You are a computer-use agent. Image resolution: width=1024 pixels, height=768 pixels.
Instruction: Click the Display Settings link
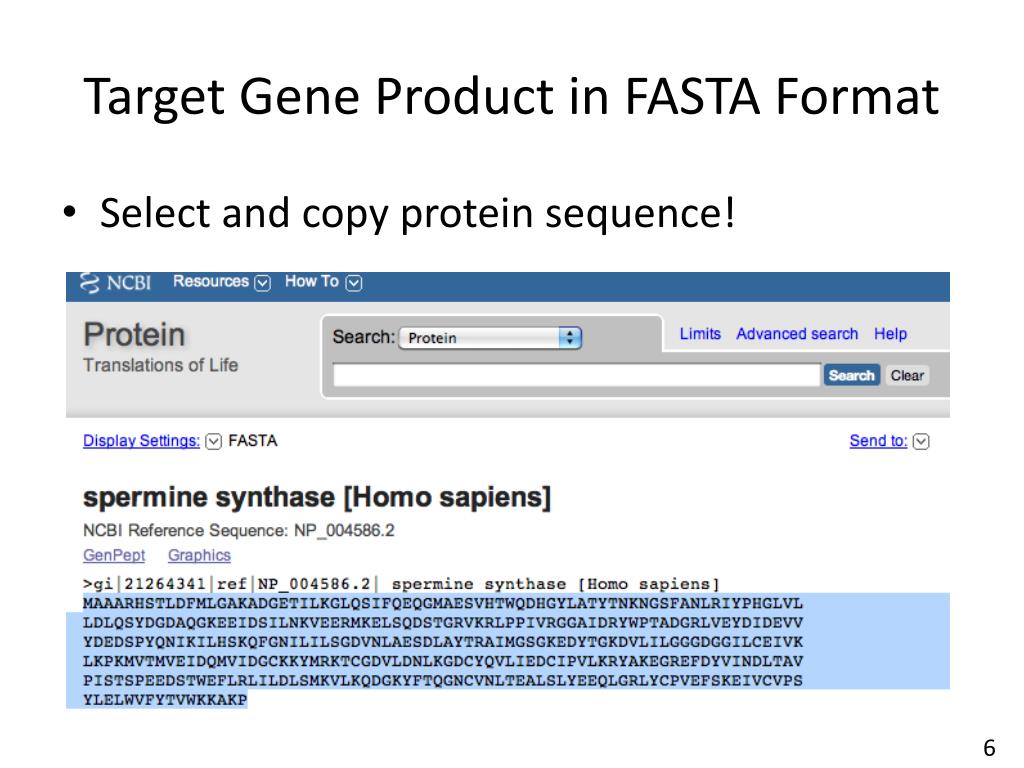[141, 441]
